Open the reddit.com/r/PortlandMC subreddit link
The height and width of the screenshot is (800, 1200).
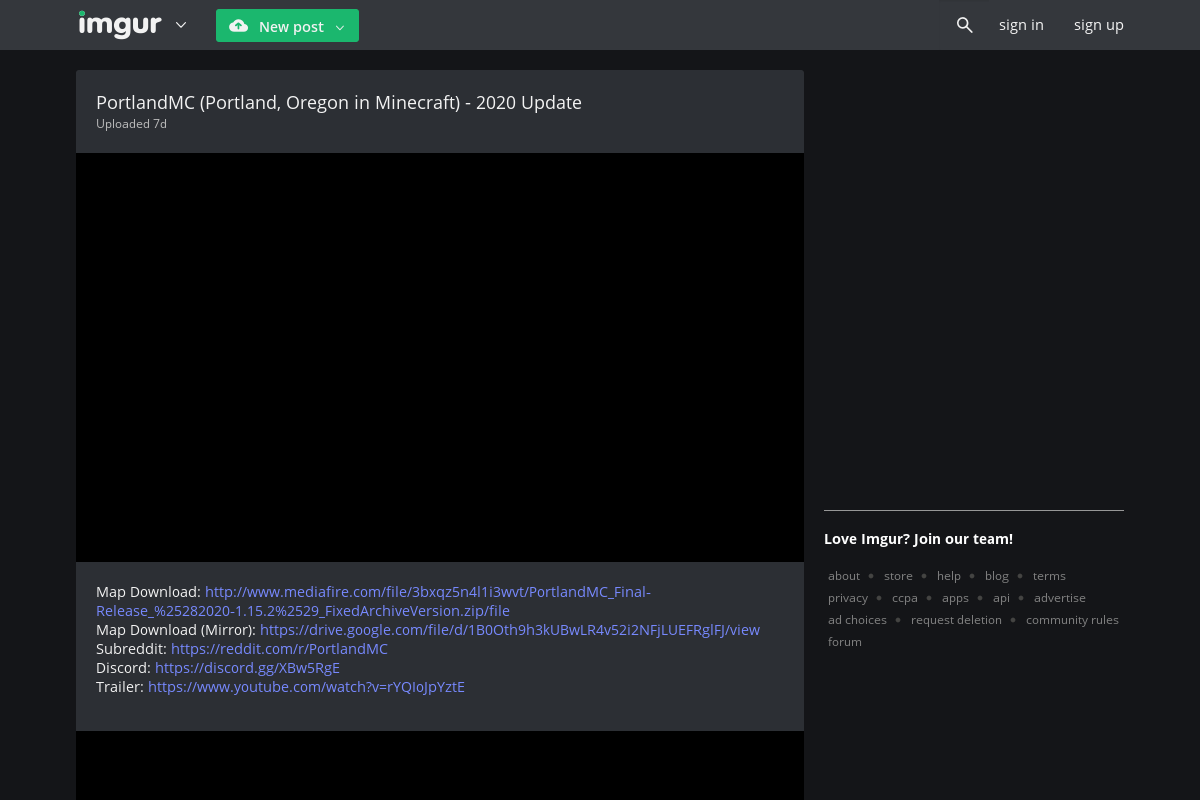[279, 649]
